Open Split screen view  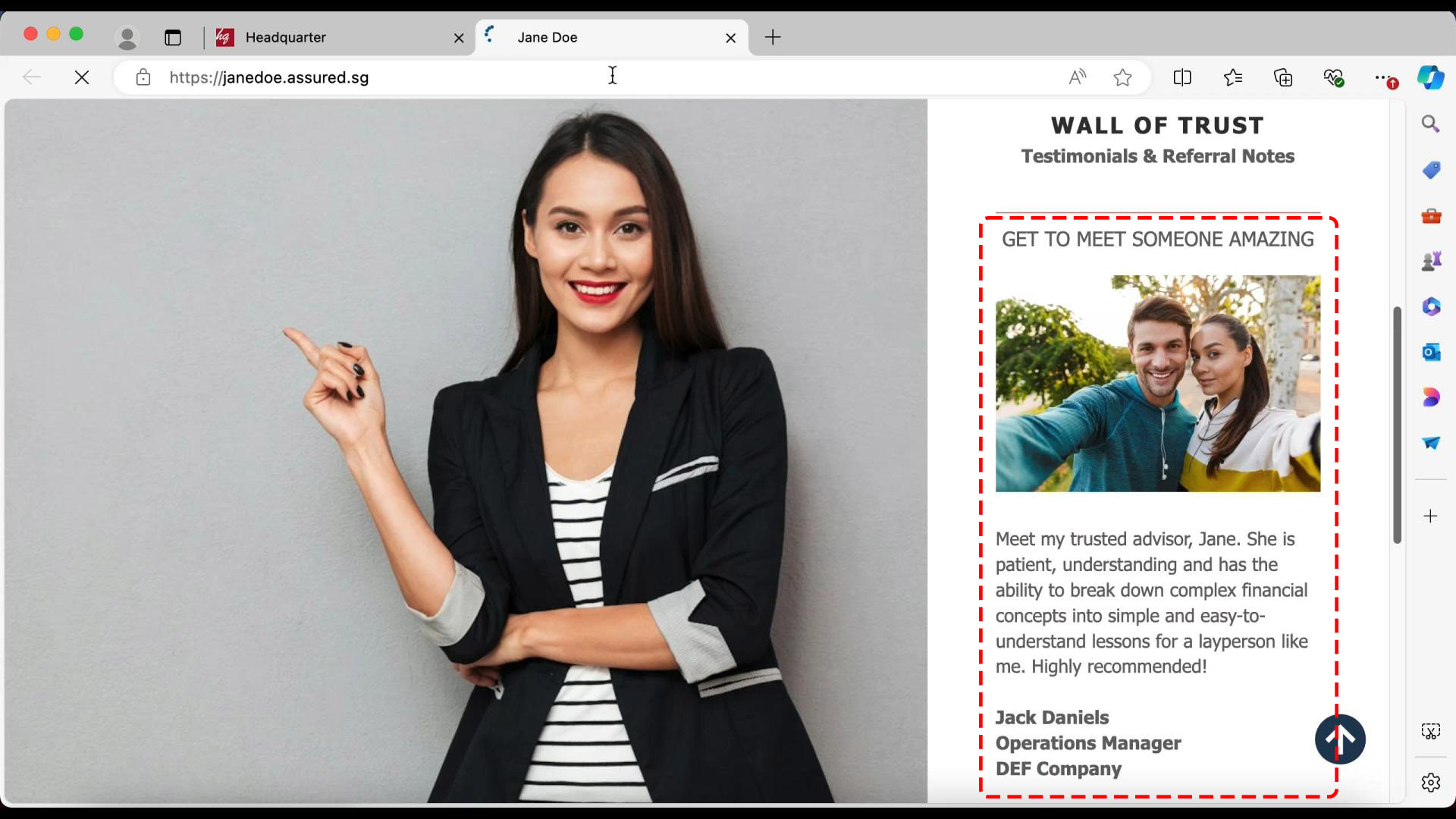tap(1182, 77)
